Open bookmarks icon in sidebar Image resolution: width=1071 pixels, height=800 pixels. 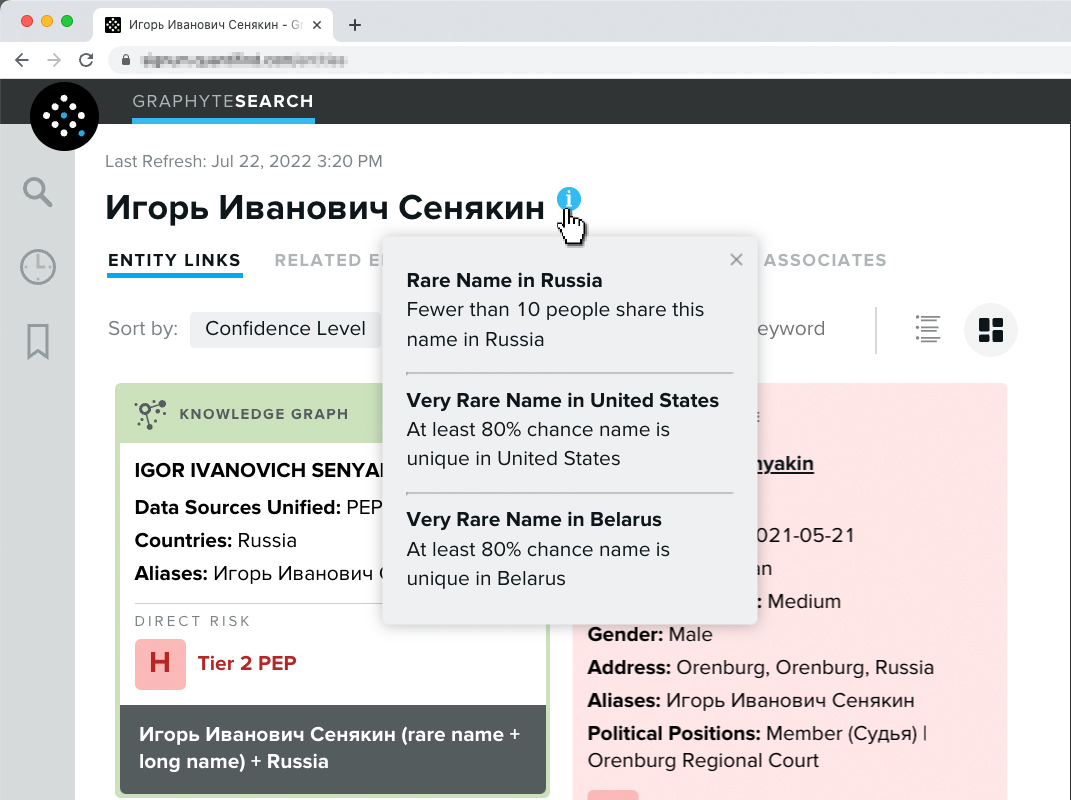pos(38,342)
